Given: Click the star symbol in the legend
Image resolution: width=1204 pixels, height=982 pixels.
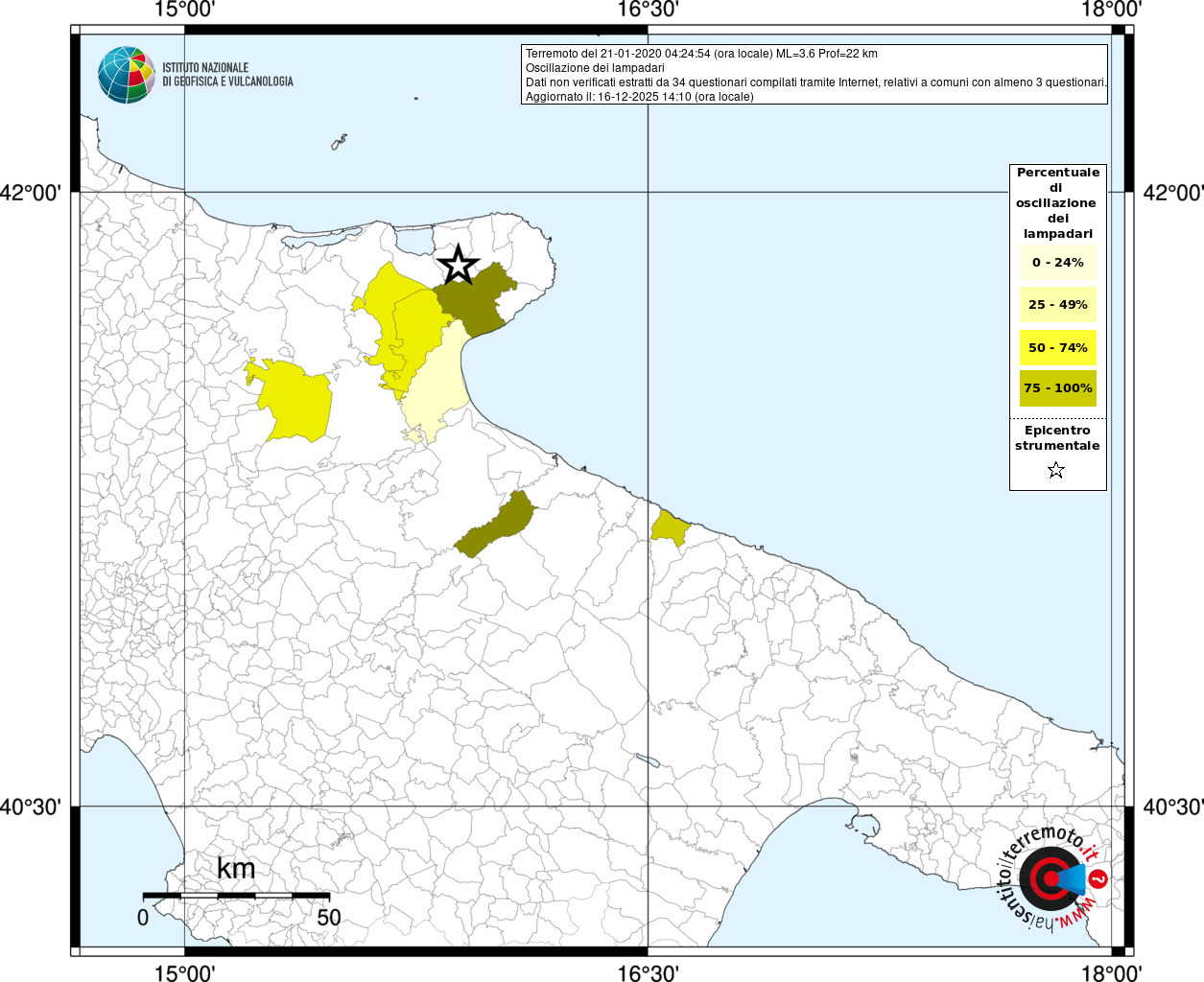Looking at the screenshot, I should [1056, 470].
